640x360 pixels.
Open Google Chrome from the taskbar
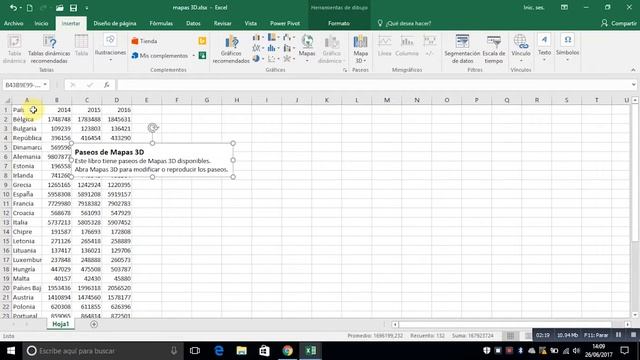tap(287, 351)
